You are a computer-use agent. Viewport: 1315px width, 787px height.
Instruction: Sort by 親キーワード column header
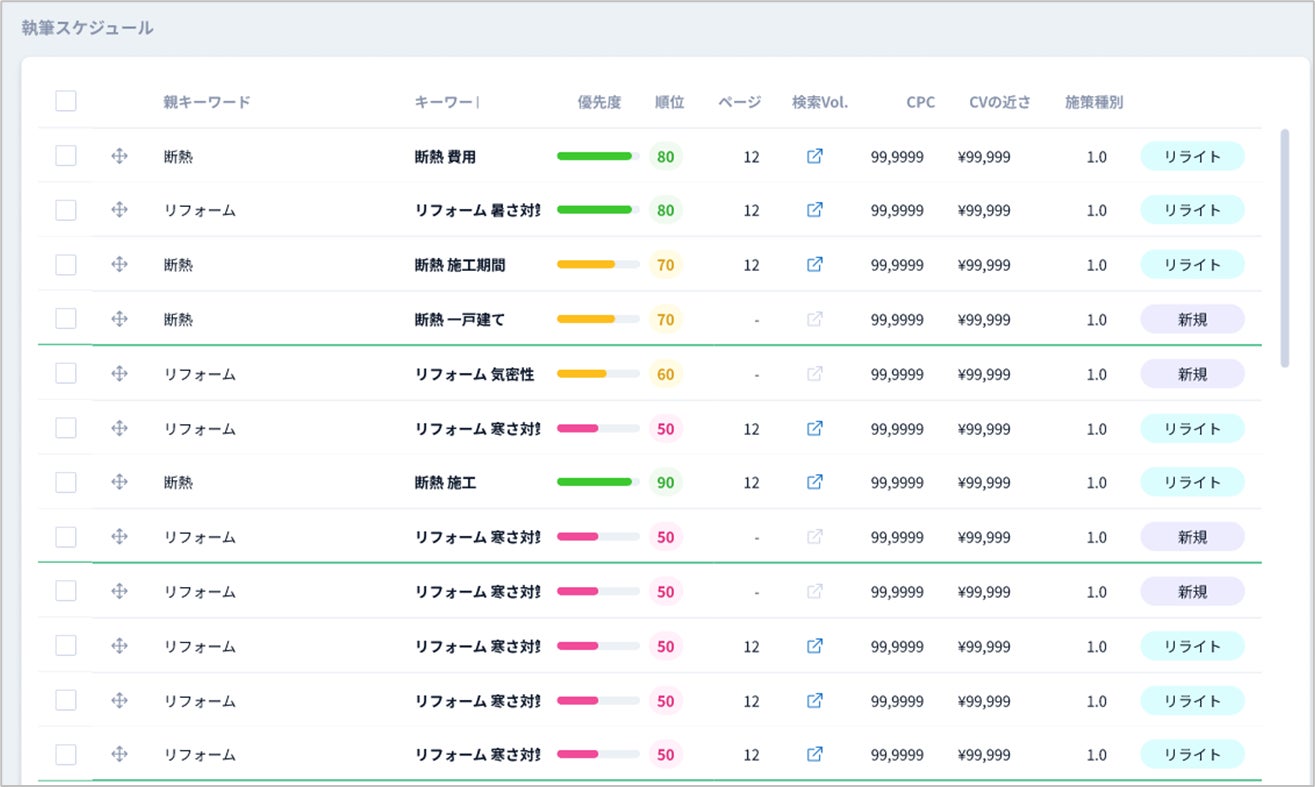click(207, 102)
